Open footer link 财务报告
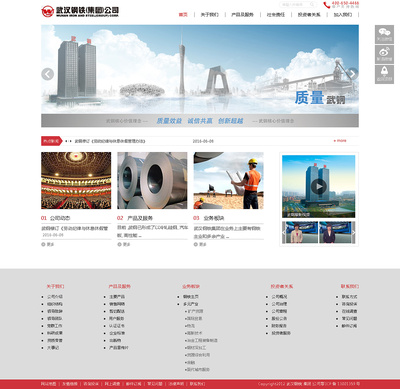The width and height of the screenshot is (400, 389). [279, 326]
